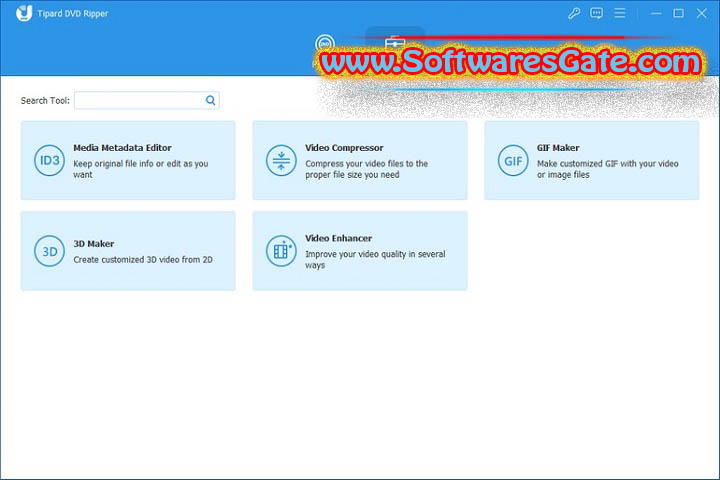Click 'Make customized GIF' description
The width and height of the screenshot is (720, 480).
tap(608, 169)
